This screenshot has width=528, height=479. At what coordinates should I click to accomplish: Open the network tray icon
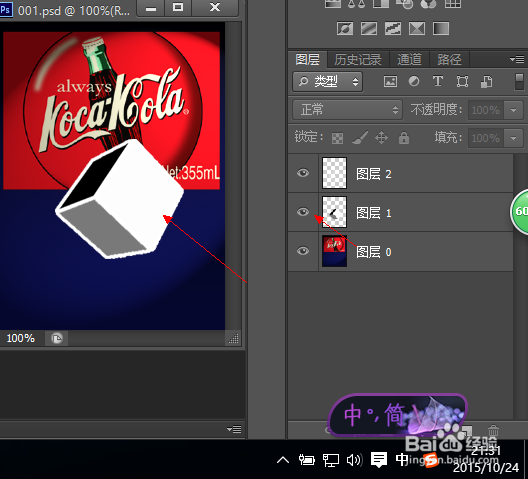coord(331,460)
